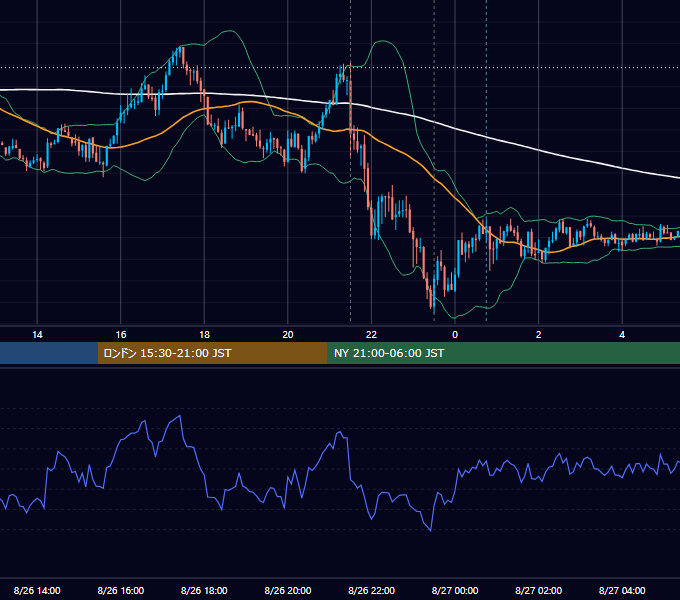Click the blue session bar before London

point(49,353)
